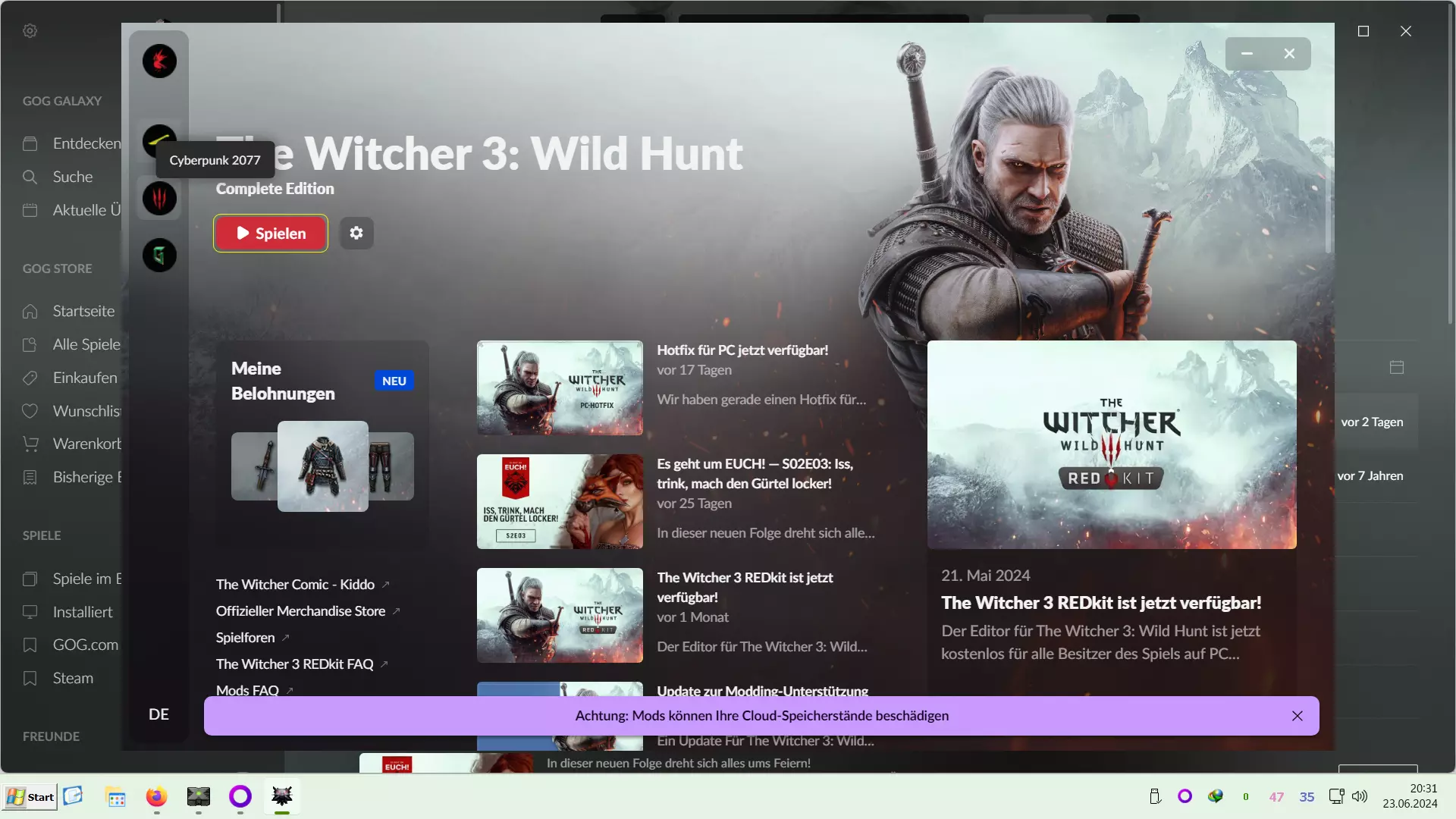Click the network tray icon
This screenshot has width=1456, height=819.
(1336, 796)
